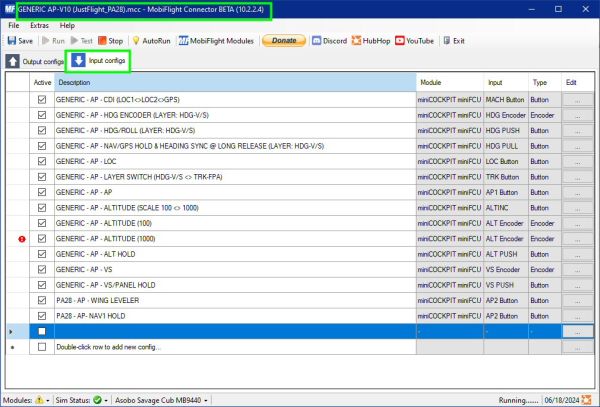Edit the GENERIC - AP - CDI config

[x=577, y=100]
